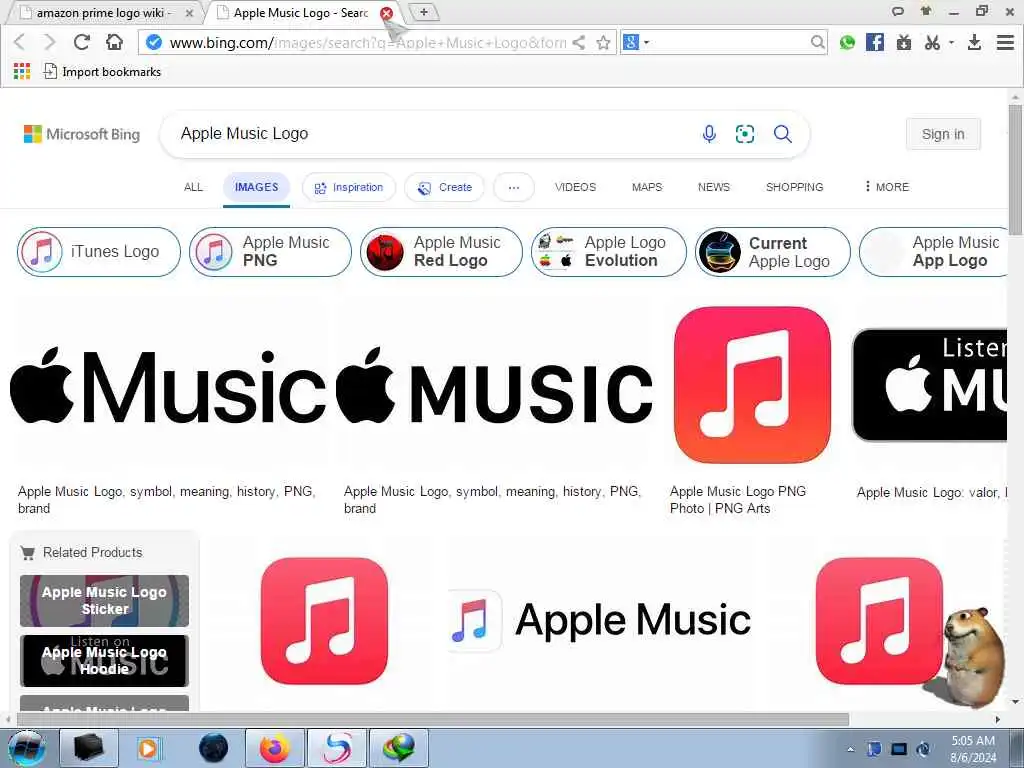
Task: Activate the scissors screenshot tool
Action: 932,43
